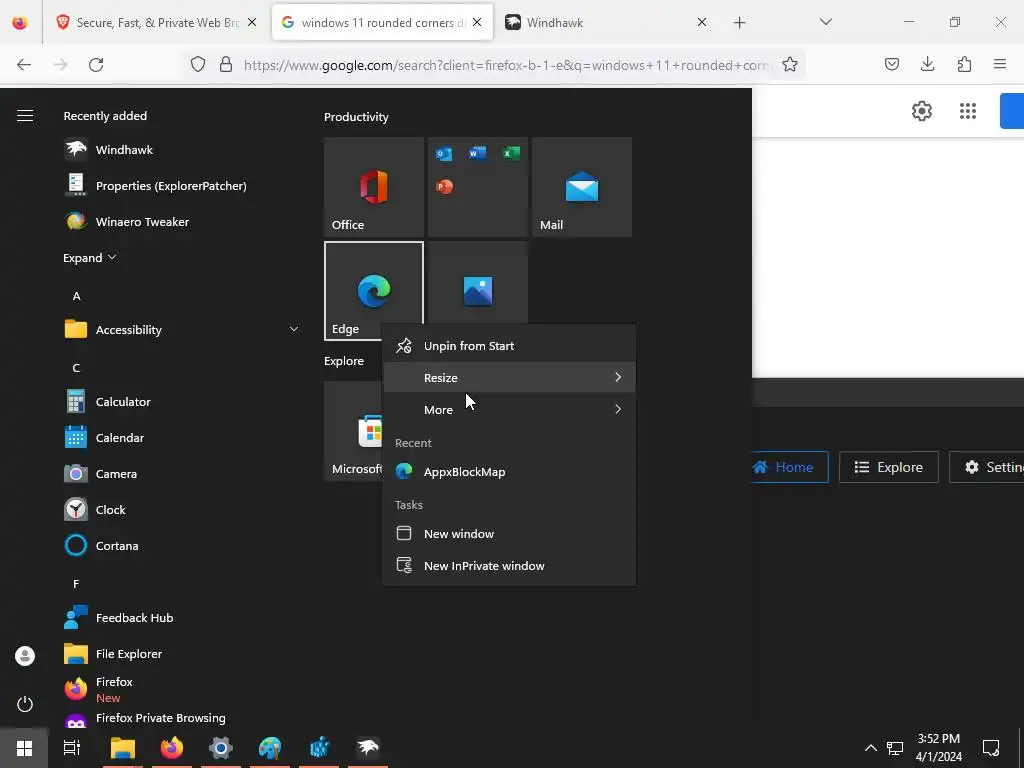Open Calendar from the app list
The image size is (1024, 768).
[x=120, y=438]
